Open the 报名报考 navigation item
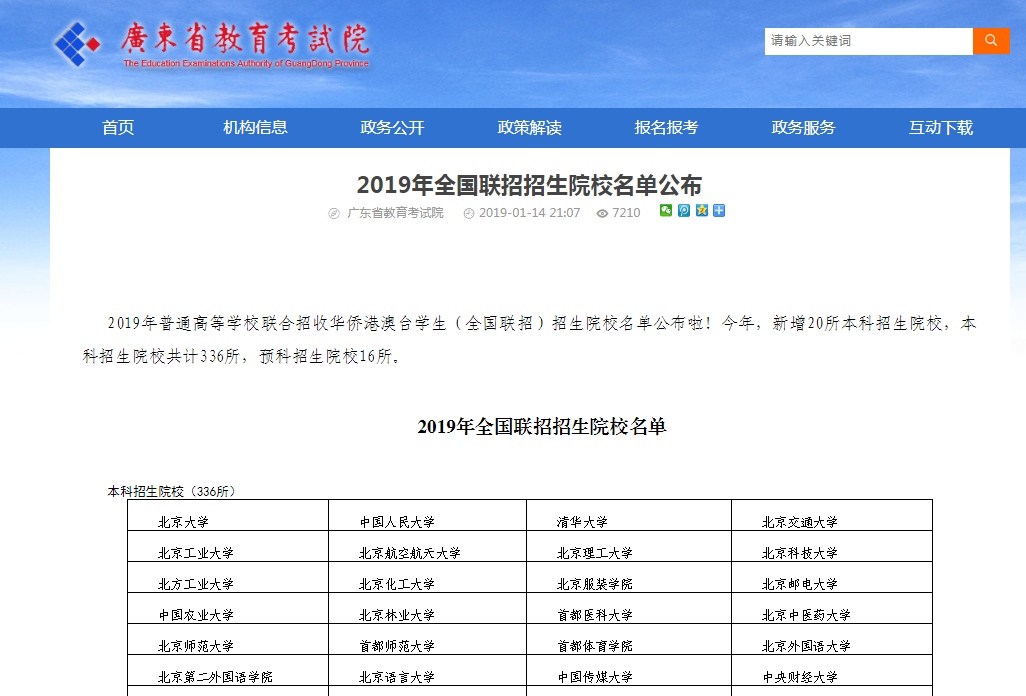The image size is (1026, 696). coord(666,128)
